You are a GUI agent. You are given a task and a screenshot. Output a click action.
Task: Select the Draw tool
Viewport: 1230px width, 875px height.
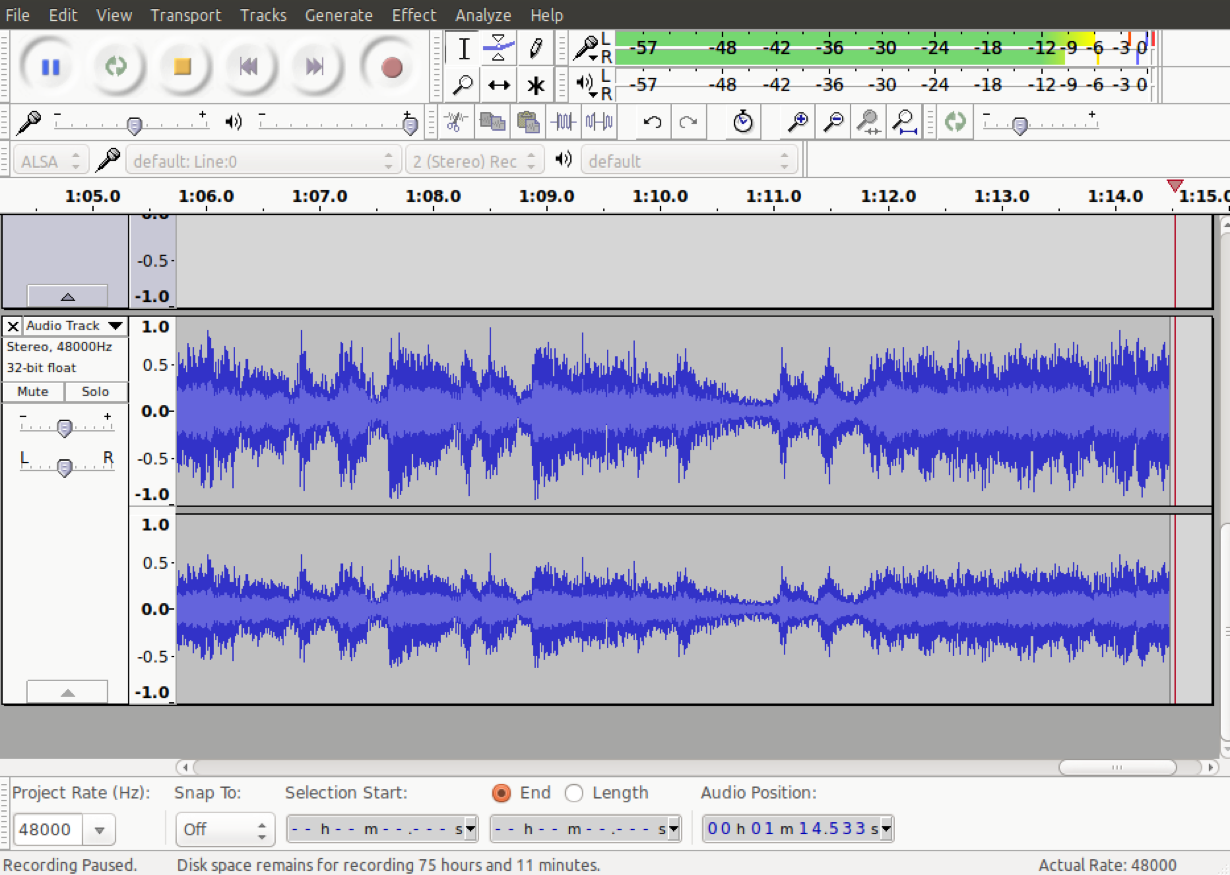coord(534,47)
